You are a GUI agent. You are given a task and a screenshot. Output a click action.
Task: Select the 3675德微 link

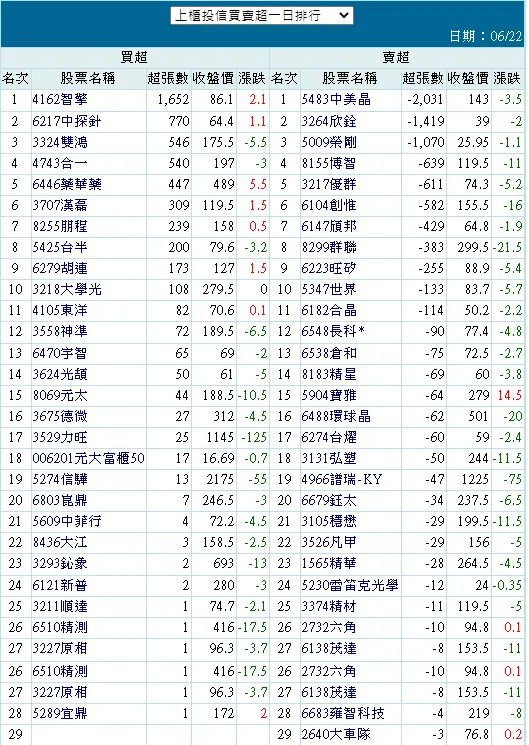(x=60, y=416)
